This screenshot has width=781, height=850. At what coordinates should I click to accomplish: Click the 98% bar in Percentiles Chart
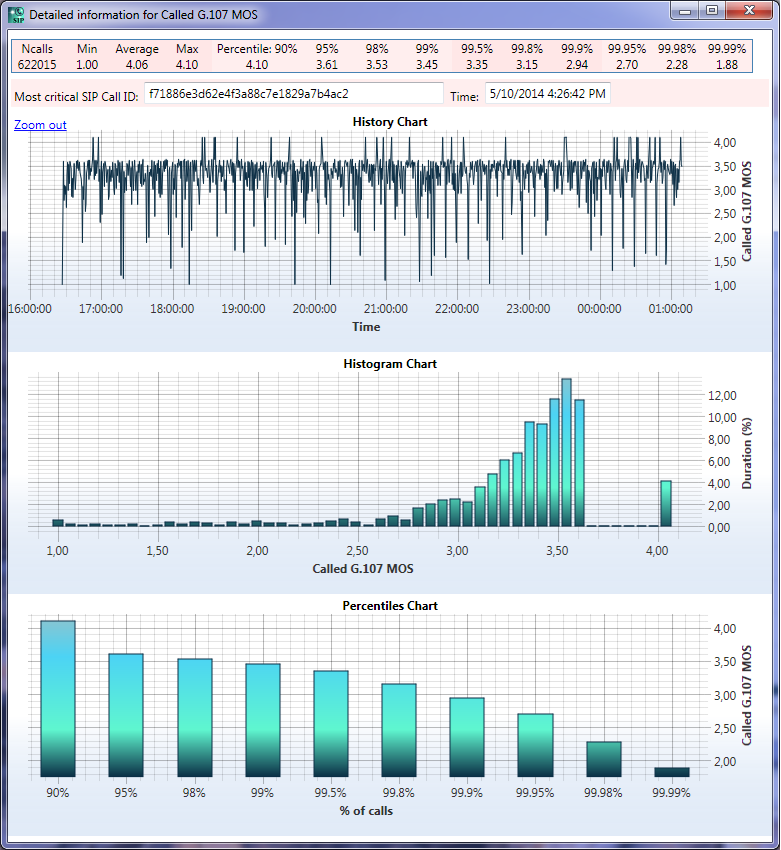tap(195, 718)
